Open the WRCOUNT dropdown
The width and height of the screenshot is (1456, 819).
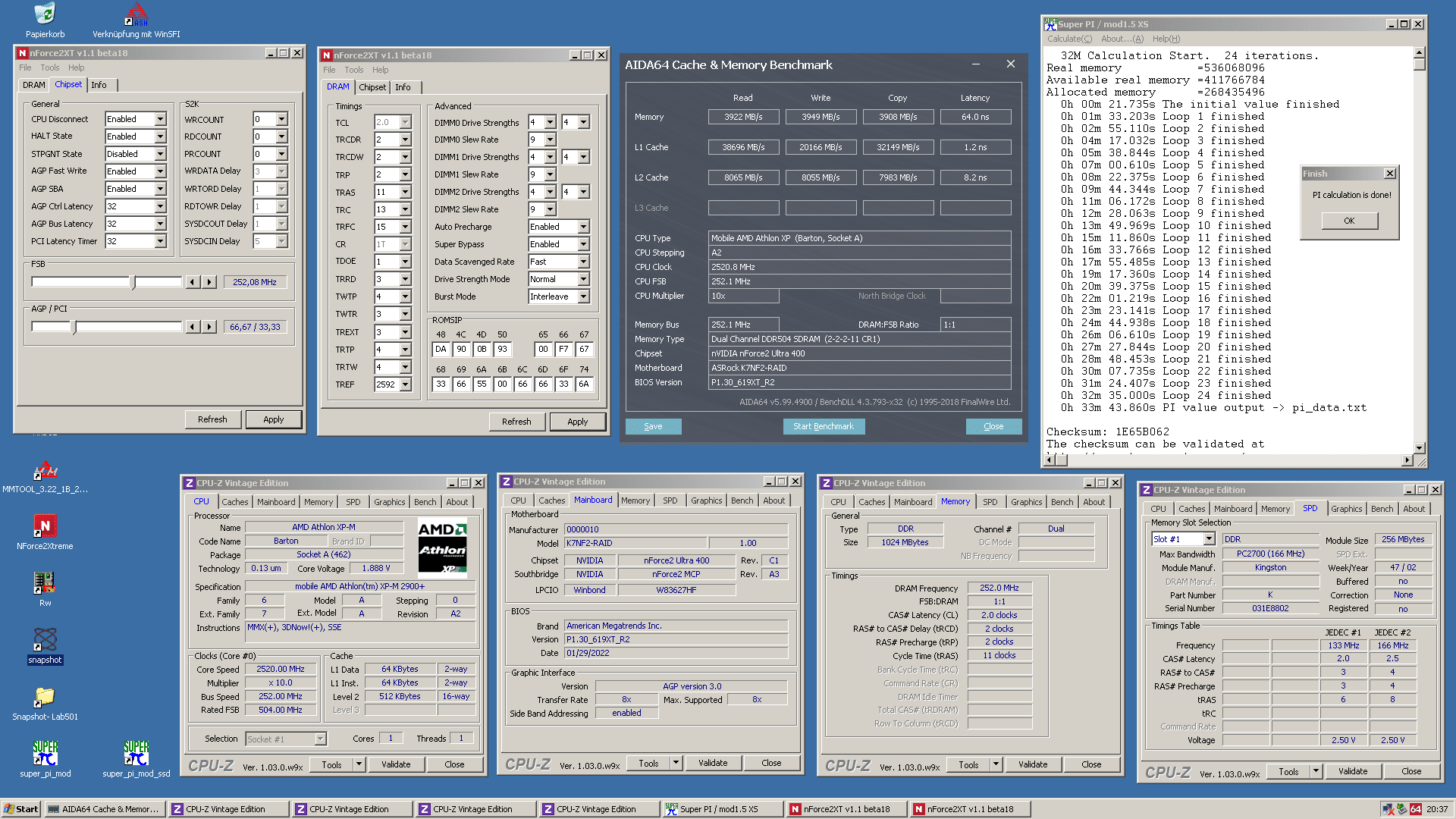[281, 119]
